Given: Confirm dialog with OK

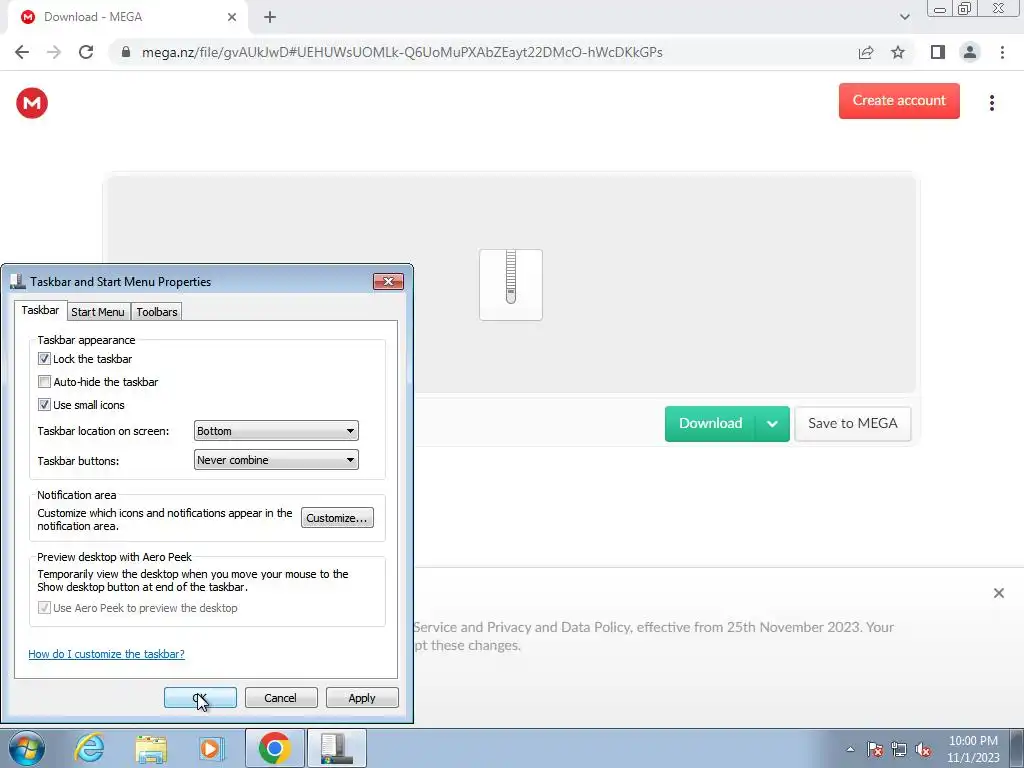Looking at the screenshot, I should pyautogui.click(x=200, y=697).
